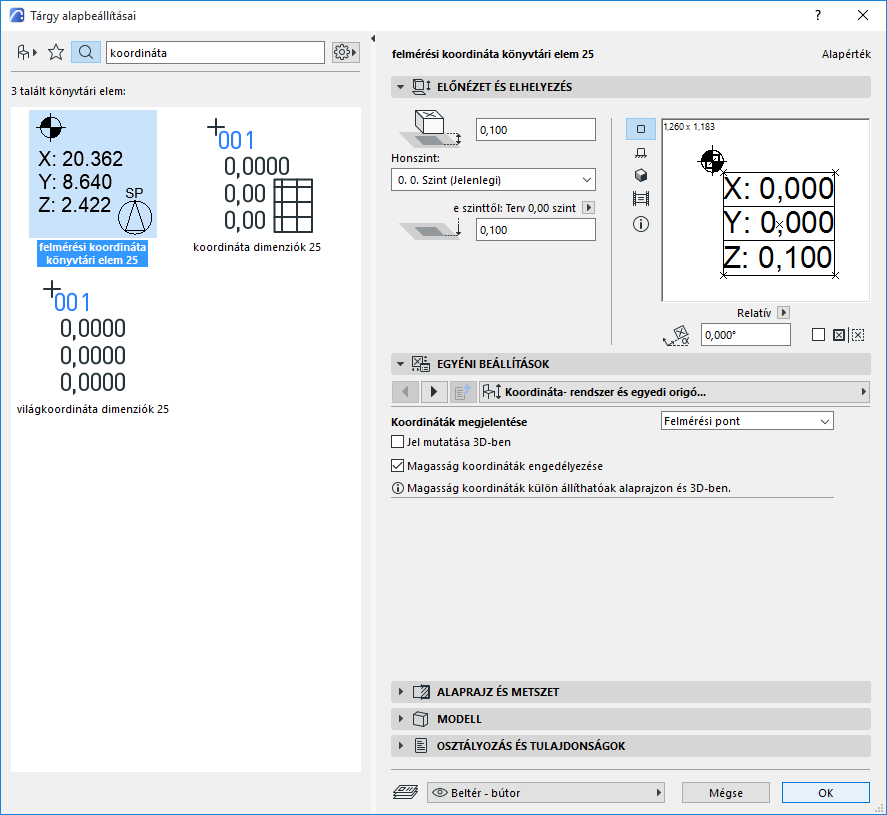Image resolution: width=887 pixels, height=815 pixels.
Task: Click the object height value field
Action: [x=536, y=130]
